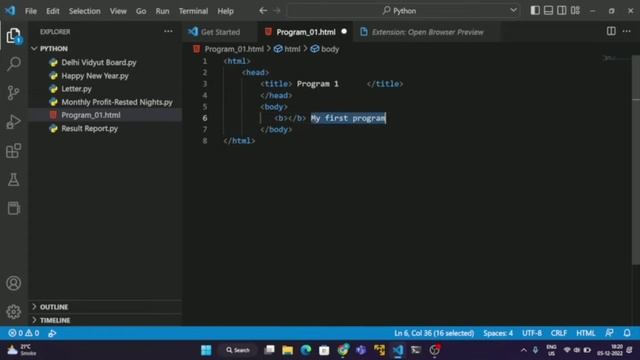Image resolution: width=640 pixels, height=360 pixels.
Task: Click the feedback icon in the status bar
Action: 609,333
